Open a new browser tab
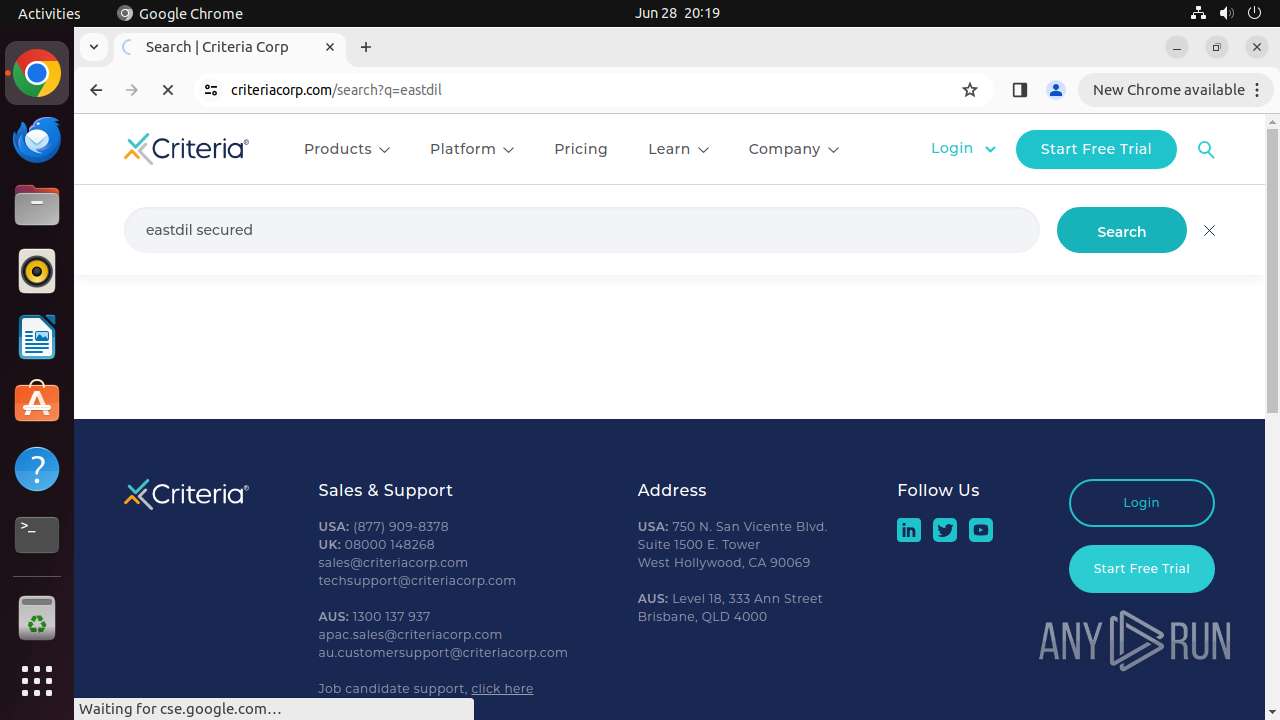Screen dimensions: 1280x720 point(366,47)
